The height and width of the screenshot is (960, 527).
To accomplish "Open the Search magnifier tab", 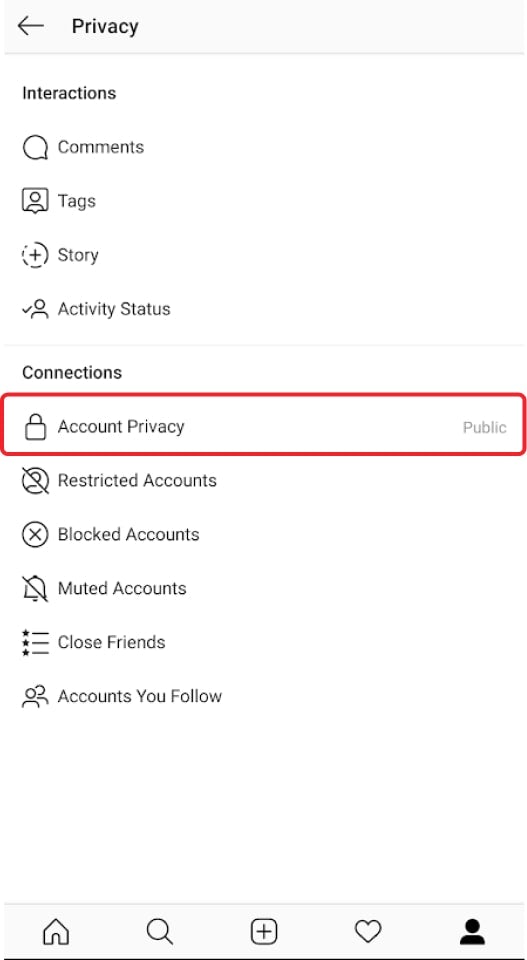I will point(160,932).
